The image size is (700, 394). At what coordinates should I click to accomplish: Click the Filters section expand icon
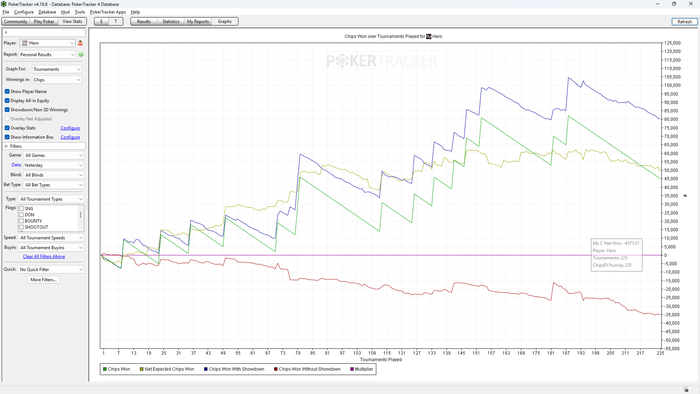[6, 146]
